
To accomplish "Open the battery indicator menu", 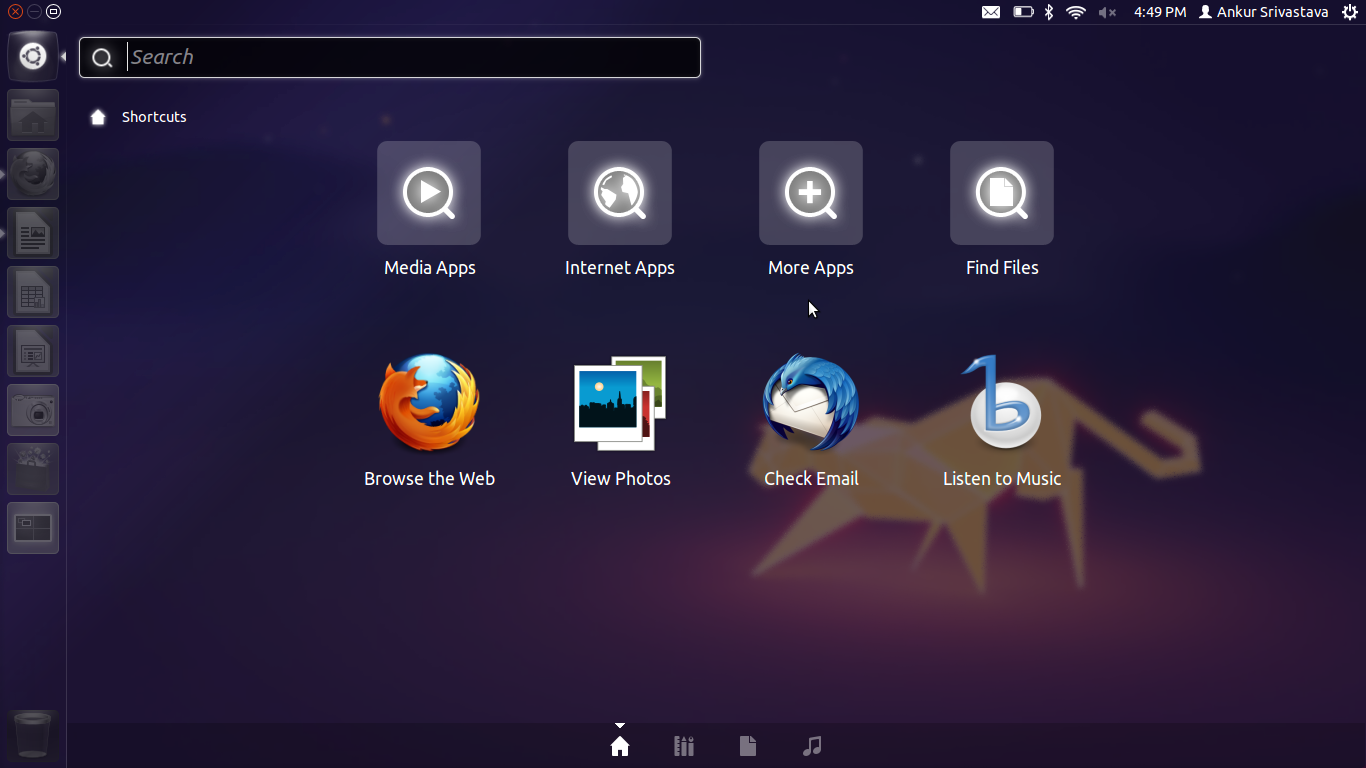I will [x=1022, y=12].
